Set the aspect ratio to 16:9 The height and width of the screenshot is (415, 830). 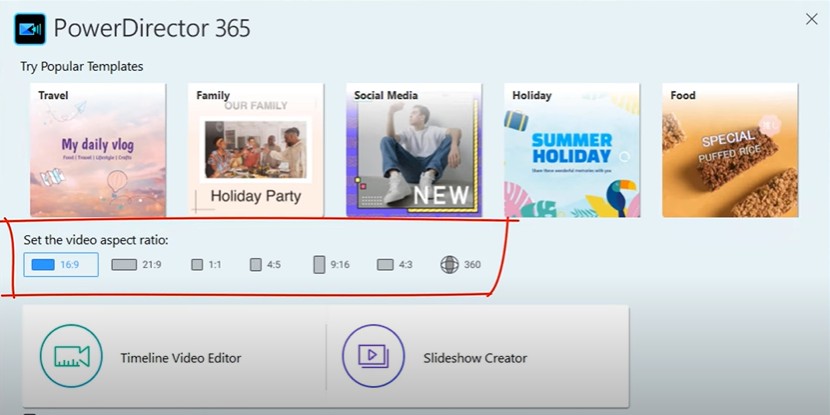click(x=61, y=265)
